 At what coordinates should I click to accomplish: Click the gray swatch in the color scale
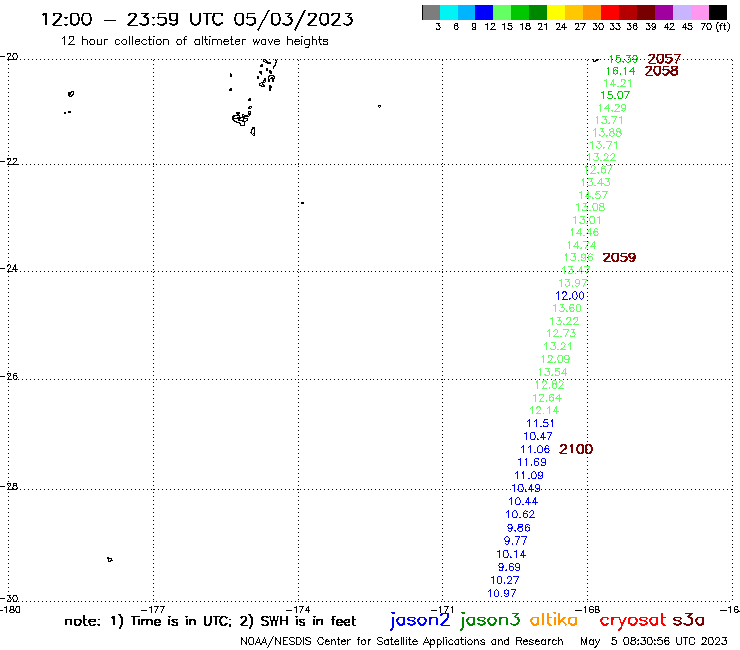click(x=431, y=12)
